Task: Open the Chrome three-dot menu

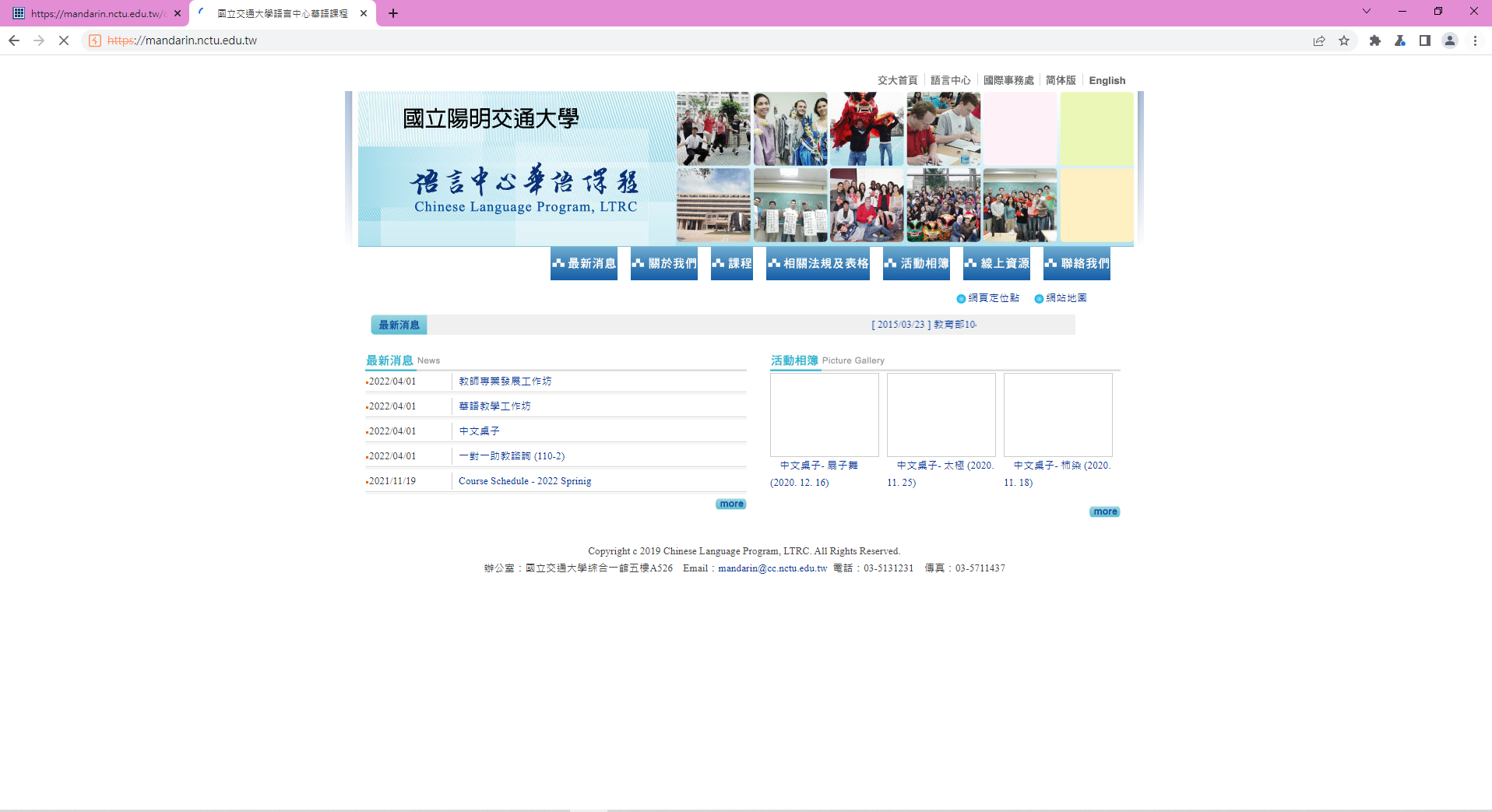Action: pyautogui.click(x=1475, y=40)
